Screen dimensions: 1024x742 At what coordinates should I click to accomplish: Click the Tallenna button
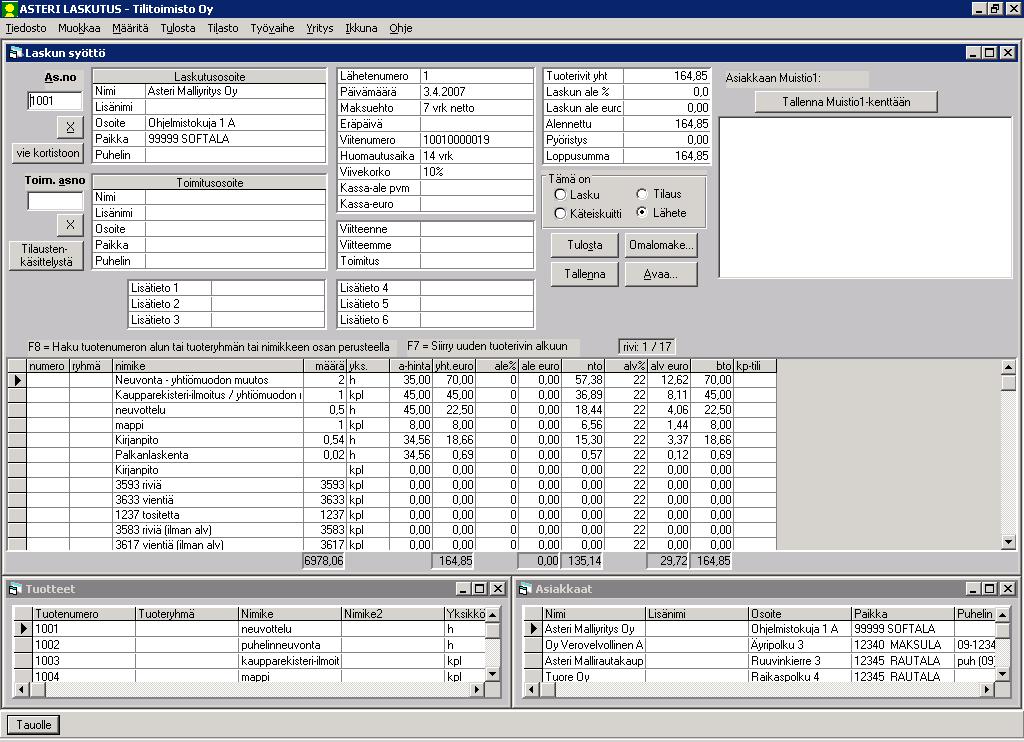coord(584,274)
